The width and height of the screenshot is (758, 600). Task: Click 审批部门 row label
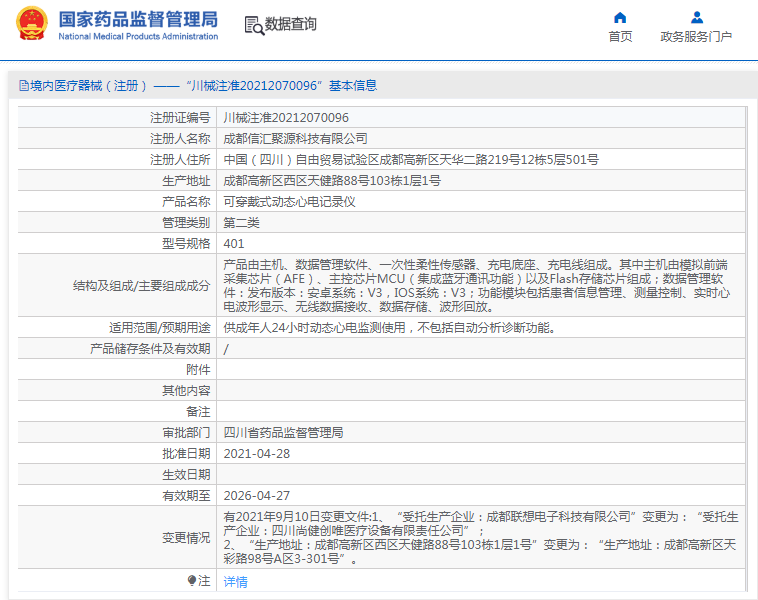(x=186, y=433)
